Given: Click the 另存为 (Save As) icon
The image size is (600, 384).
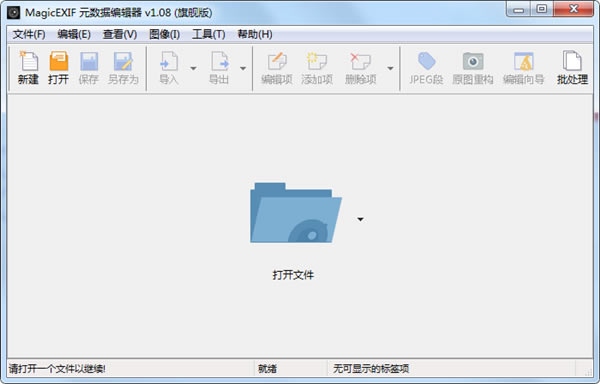Looking at the screenshot, I should point(123,68).
